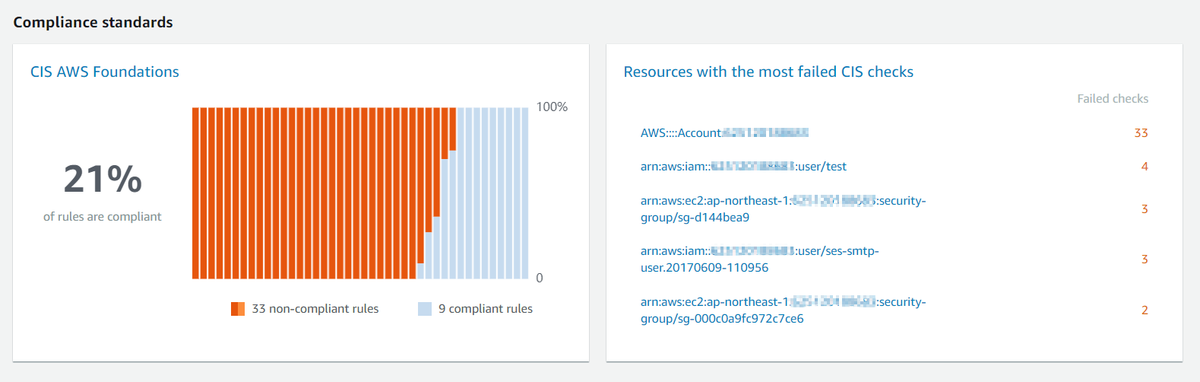Viewport: 1200px width, 382px height.
Task: Open Resources with the most failed CIS checks
Action: (768, 72)
